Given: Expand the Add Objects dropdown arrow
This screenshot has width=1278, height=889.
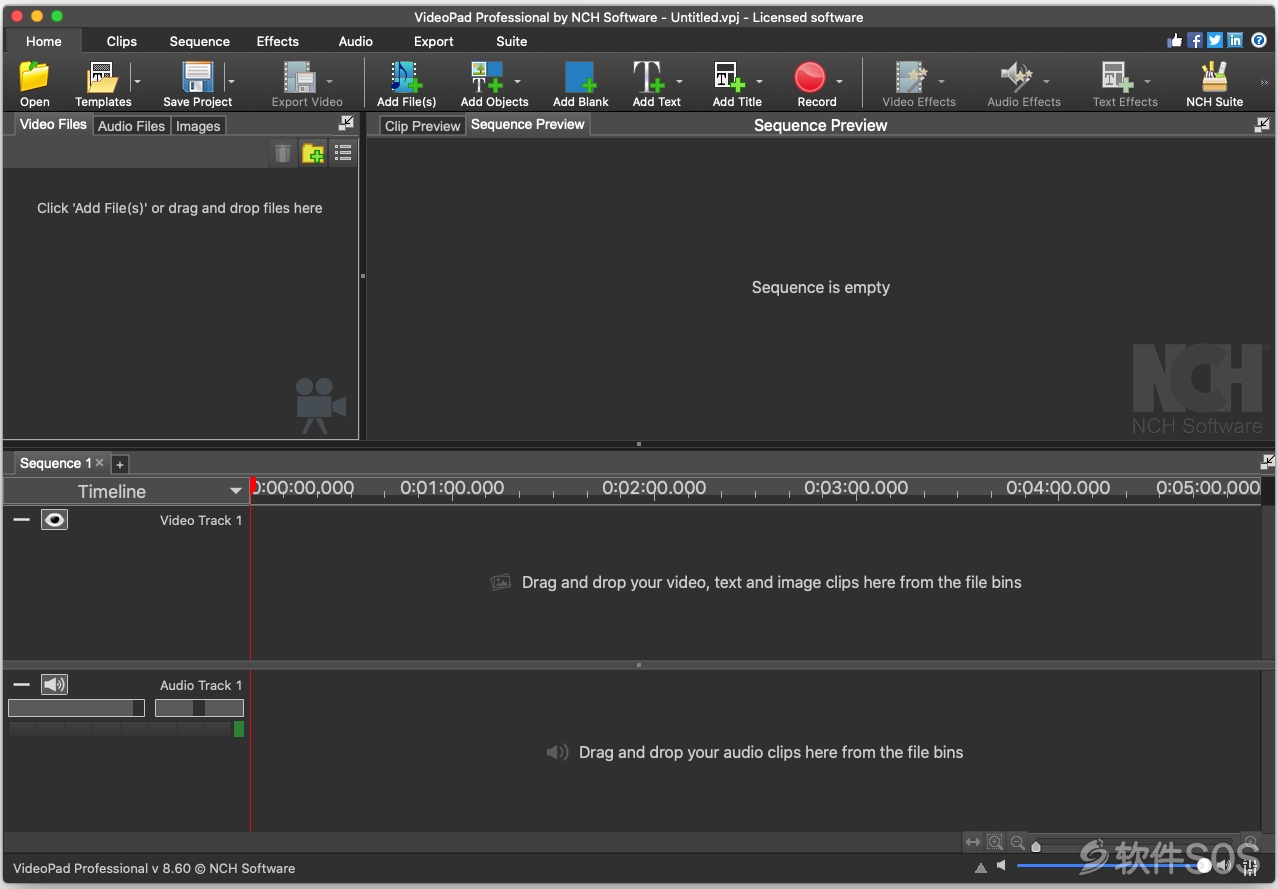Looking at the screenshot, I should (x=517, y=82).
